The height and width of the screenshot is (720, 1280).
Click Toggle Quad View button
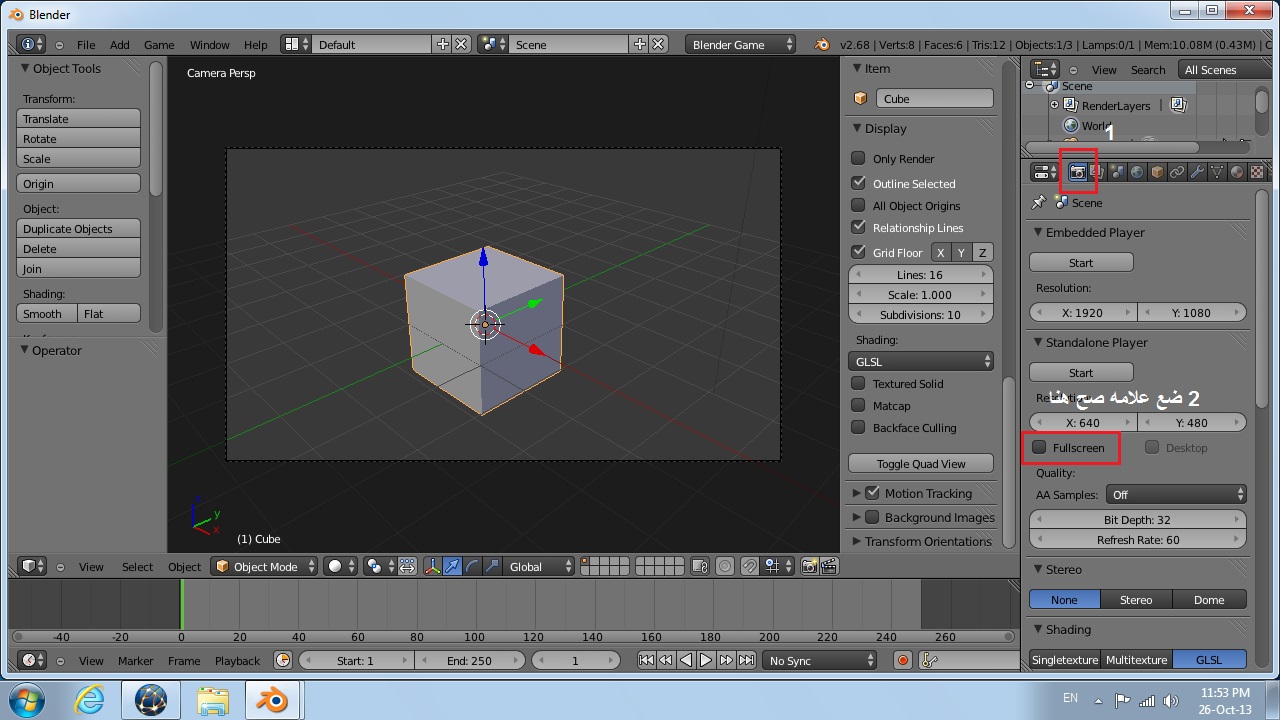pos(921,463)
